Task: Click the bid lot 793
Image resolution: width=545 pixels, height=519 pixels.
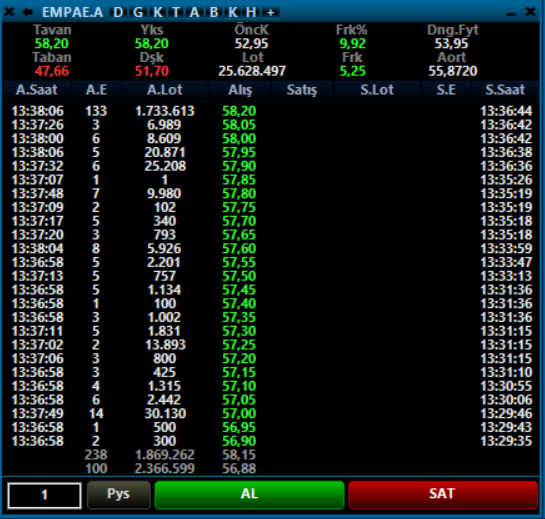Action: [165, 235]
